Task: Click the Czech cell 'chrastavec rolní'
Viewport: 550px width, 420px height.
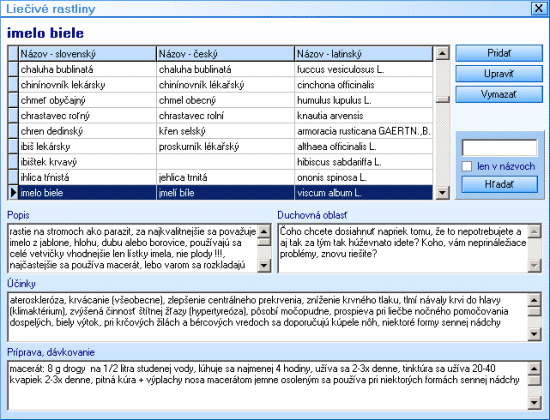Action: pos(226,116)
